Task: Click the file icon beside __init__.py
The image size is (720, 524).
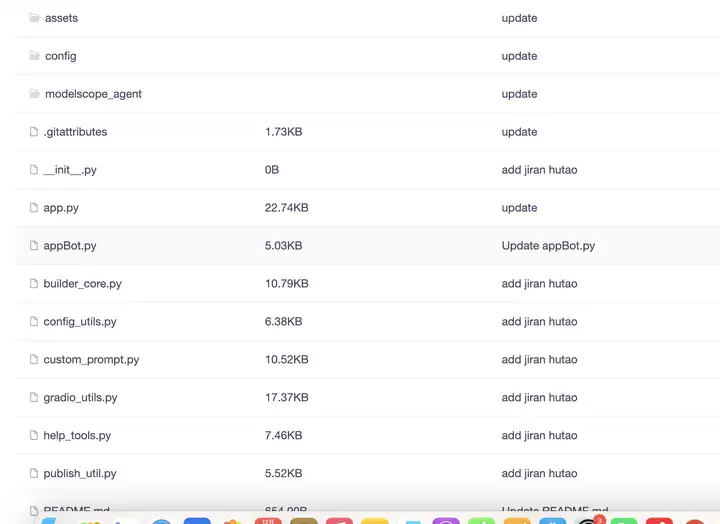Action: point(34,169)
